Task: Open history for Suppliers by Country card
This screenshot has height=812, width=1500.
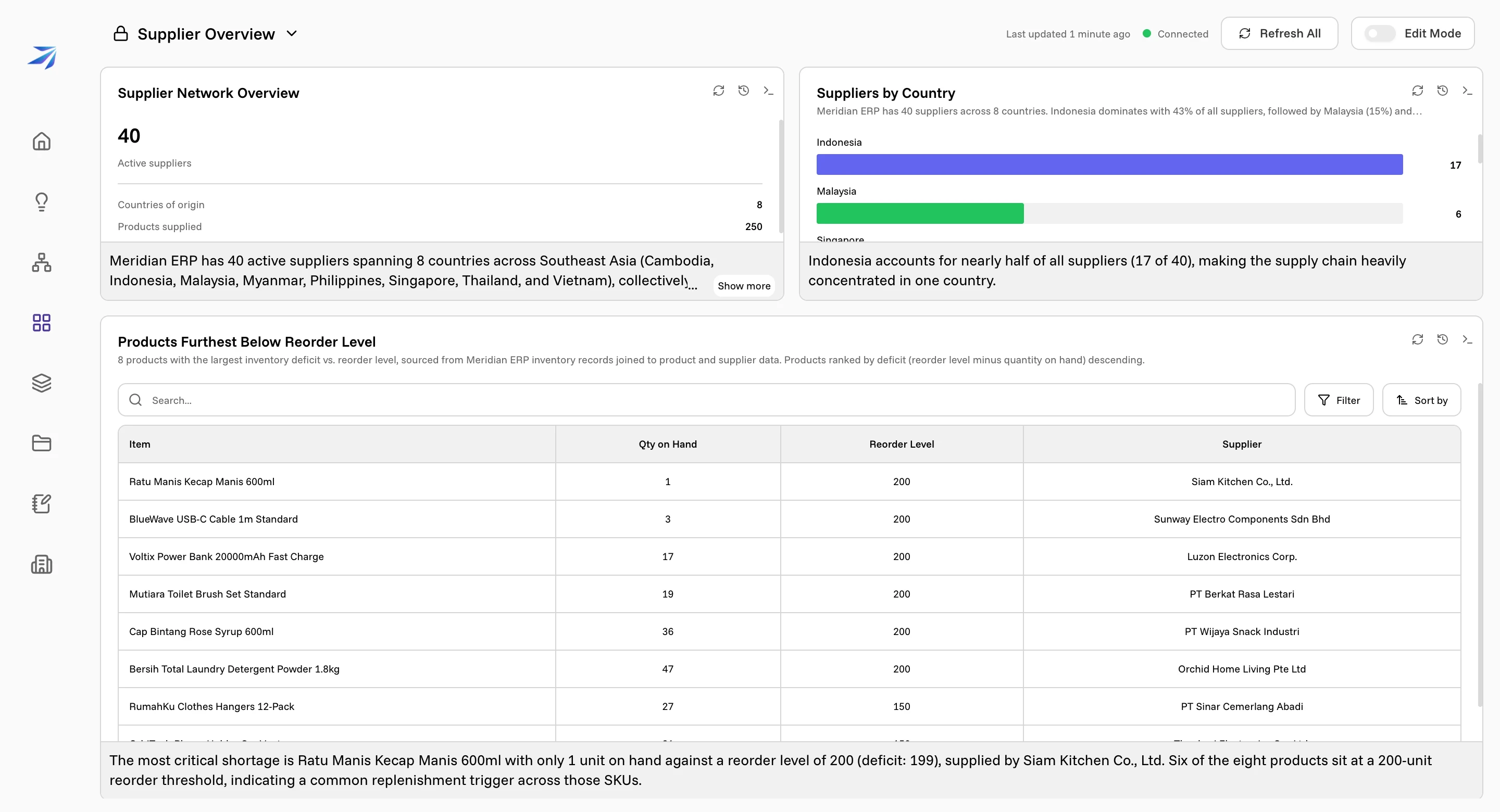Action: (1442, 91)
